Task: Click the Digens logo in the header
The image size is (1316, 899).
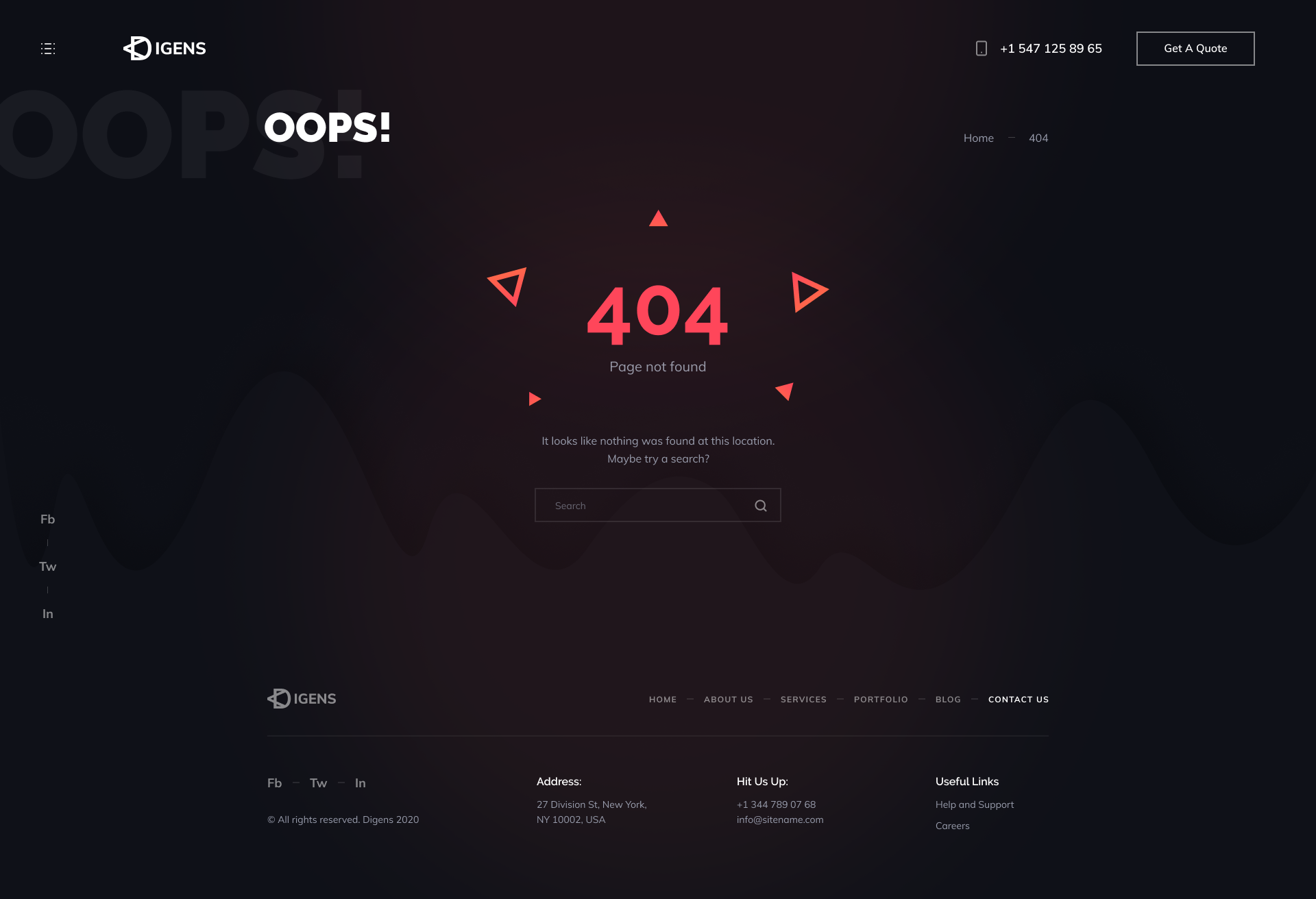Action: (163, 48)
